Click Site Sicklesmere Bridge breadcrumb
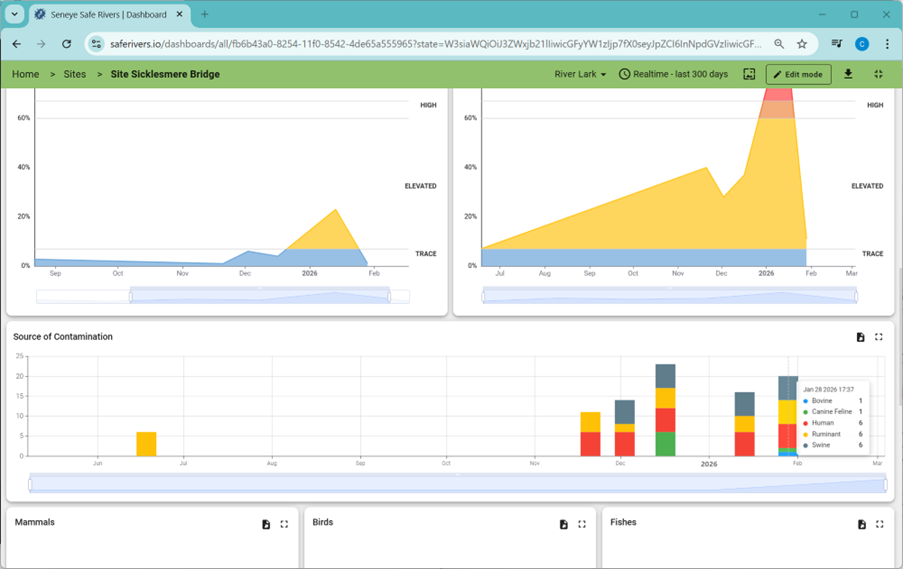The height and width of the screenshot is (569, 903). pyautogui.click(x=165, y=74)
